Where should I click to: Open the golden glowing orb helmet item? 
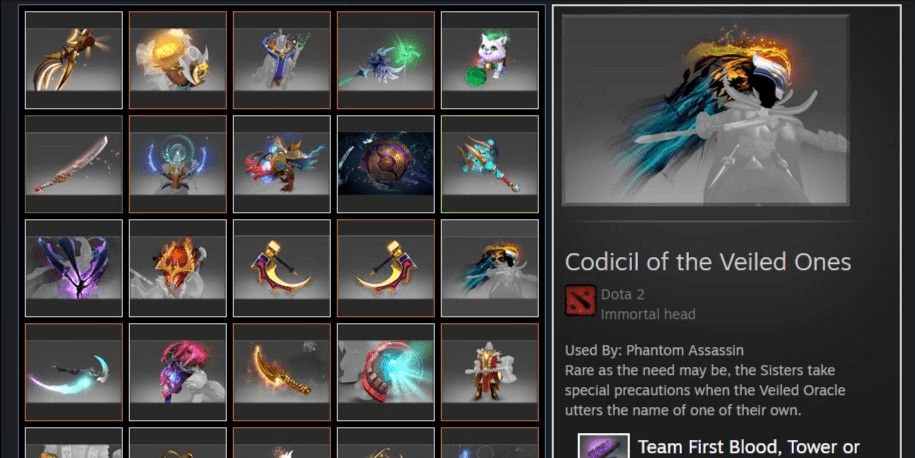point(177,60)
